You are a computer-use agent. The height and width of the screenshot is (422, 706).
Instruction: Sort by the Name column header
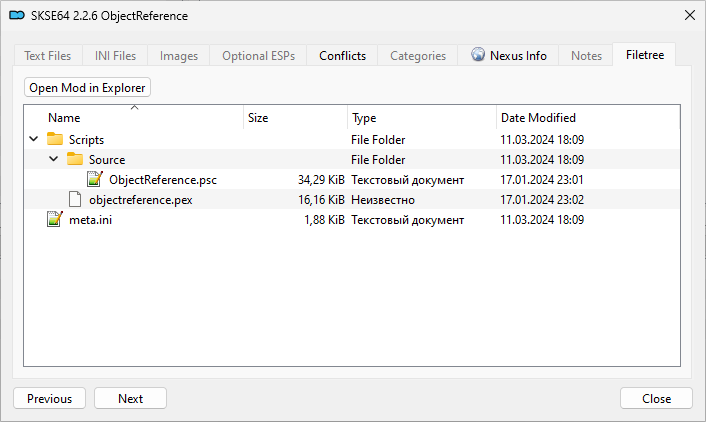tap(134, 118)
